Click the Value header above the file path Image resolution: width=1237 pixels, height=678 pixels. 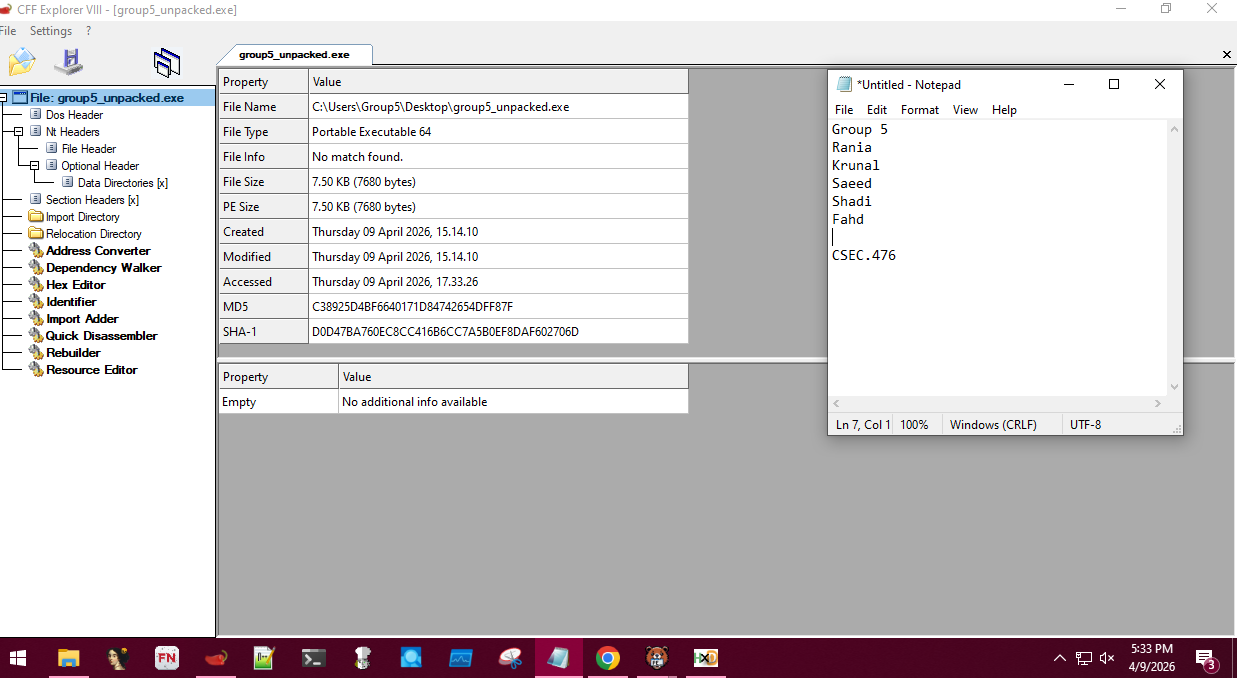point(498,82)
